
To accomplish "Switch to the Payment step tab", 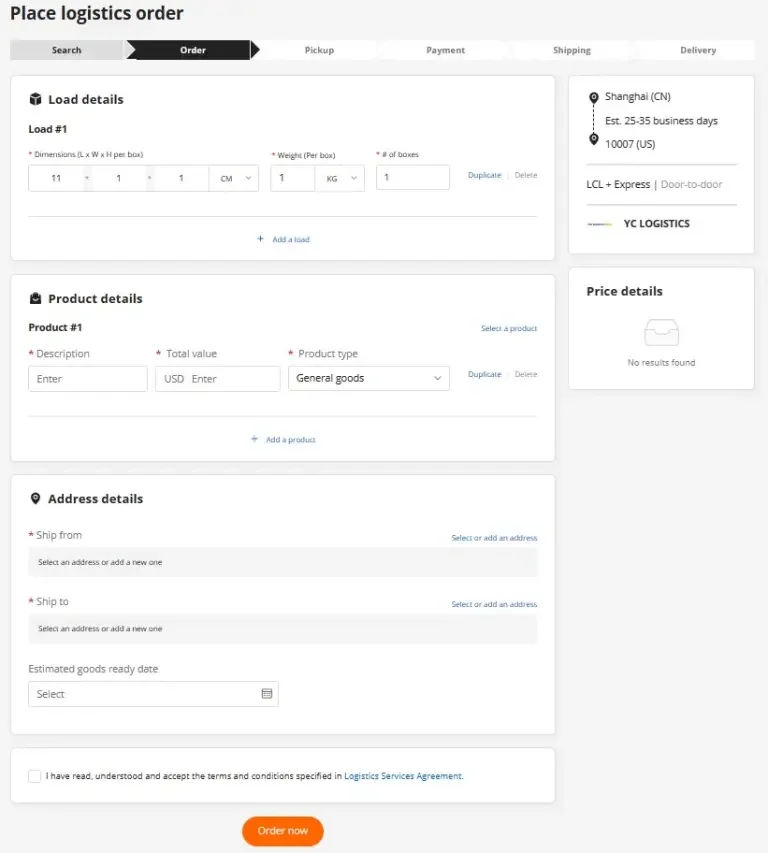I will click(444, 49).
